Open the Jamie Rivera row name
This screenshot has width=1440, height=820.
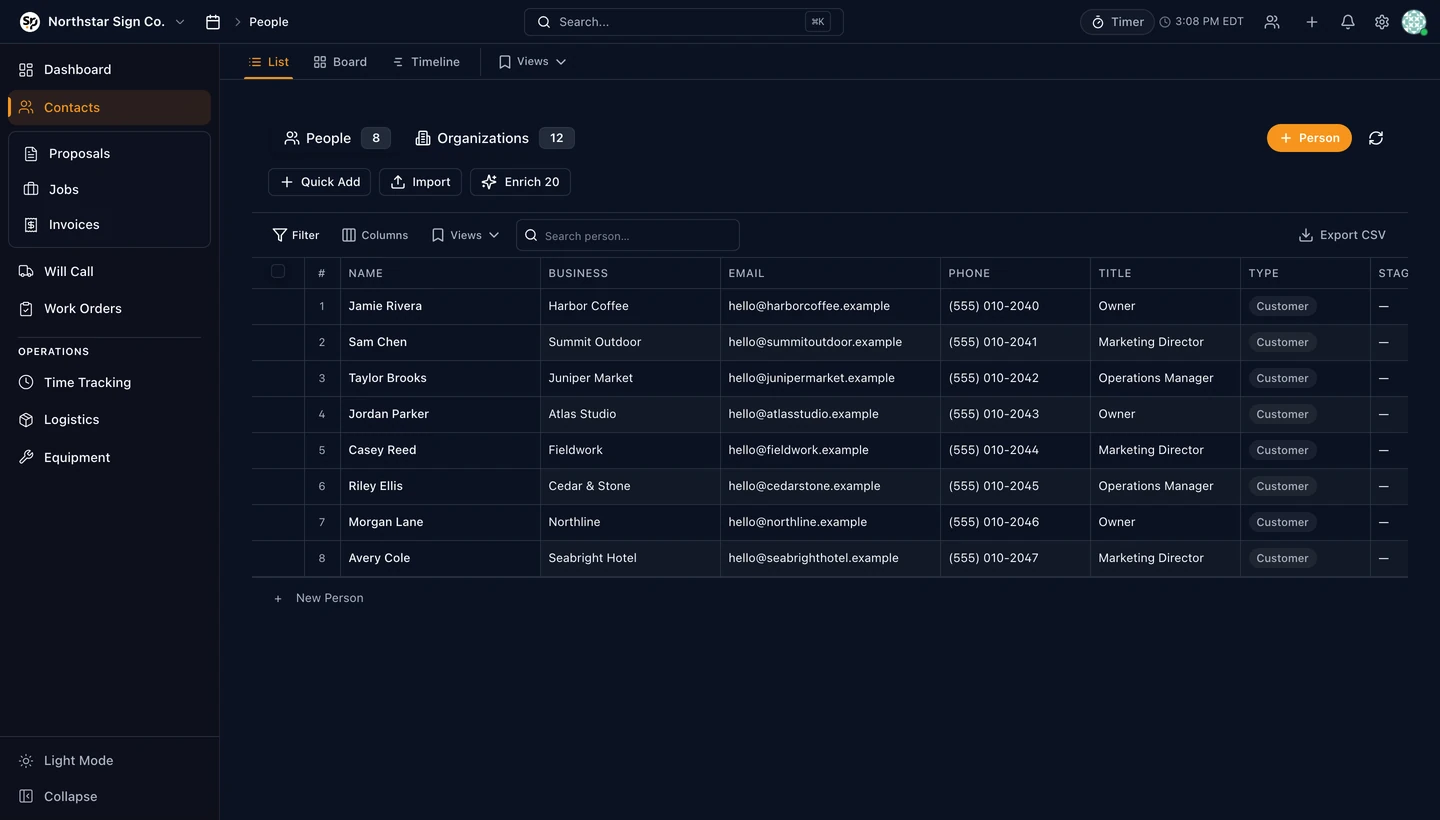(x=385, y=306)
